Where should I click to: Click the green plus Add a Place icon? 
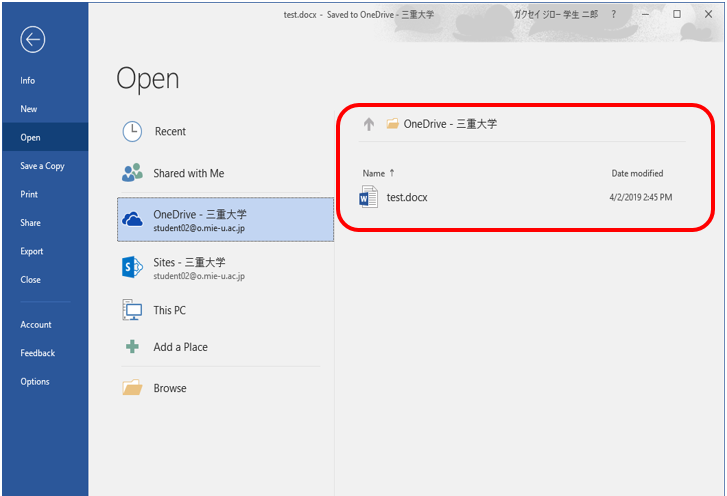133,346
